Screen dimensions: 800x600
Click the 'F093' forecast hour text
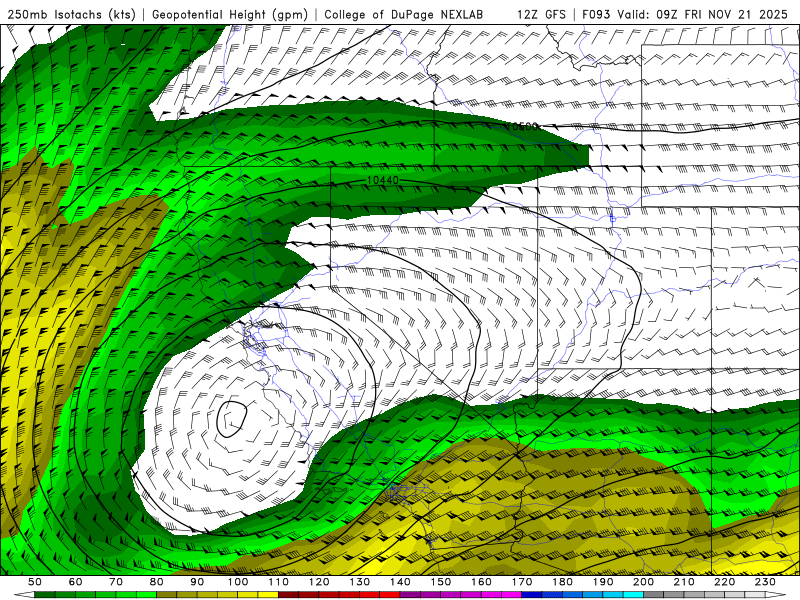596,14
